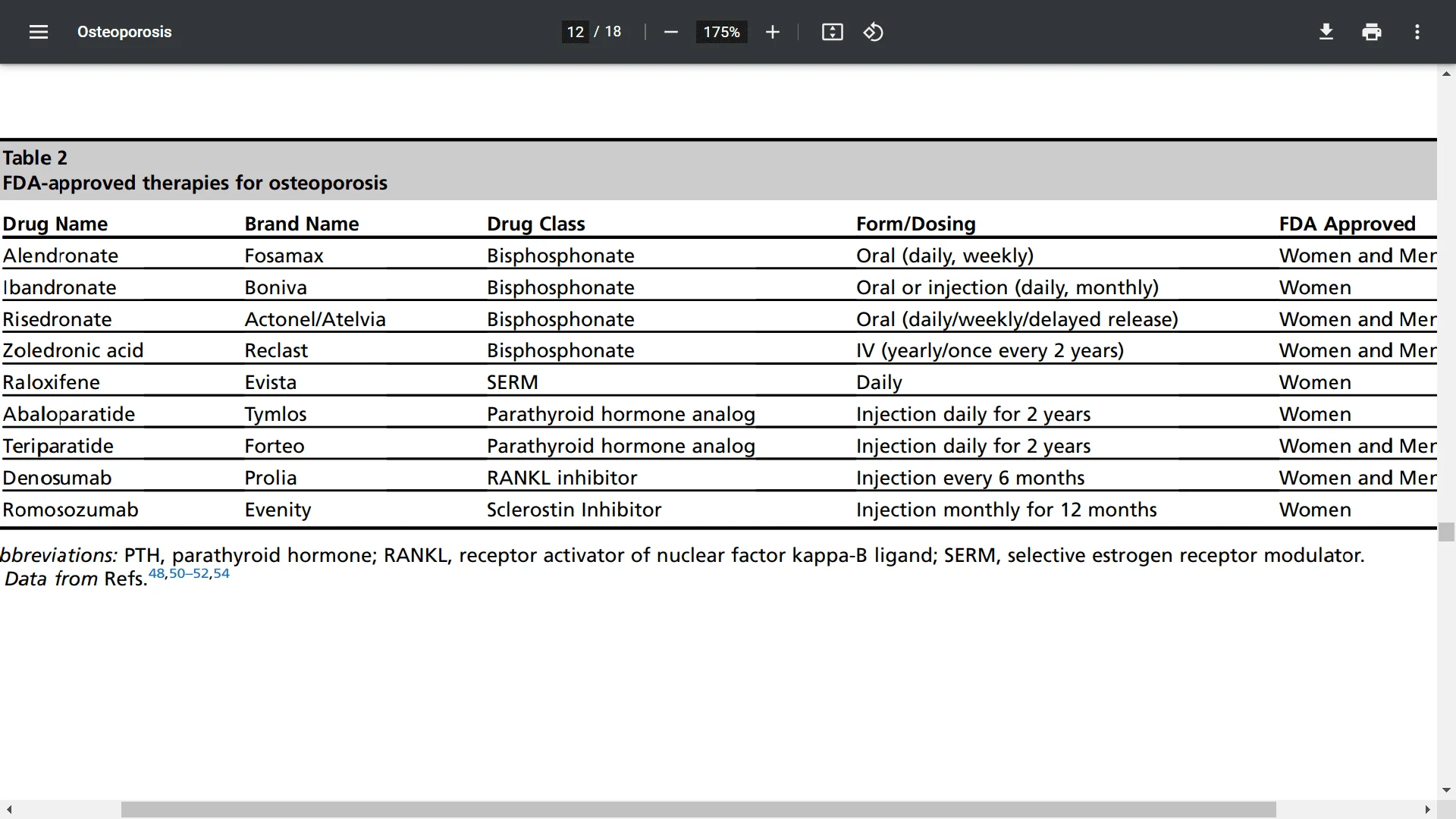Click the 'Zoledronic acid' cell

pyautogui.click(x=73, y=350)
